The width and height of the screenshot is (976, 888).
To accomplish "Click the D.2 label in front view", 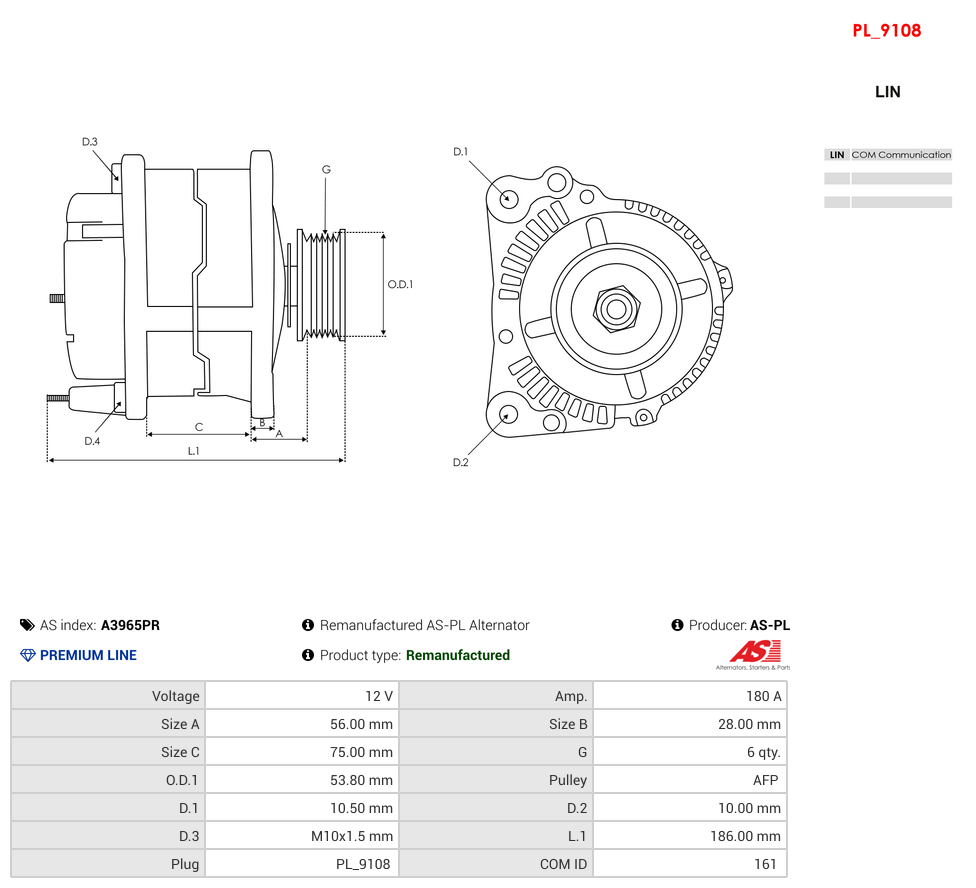I will (x=461, y=462).
